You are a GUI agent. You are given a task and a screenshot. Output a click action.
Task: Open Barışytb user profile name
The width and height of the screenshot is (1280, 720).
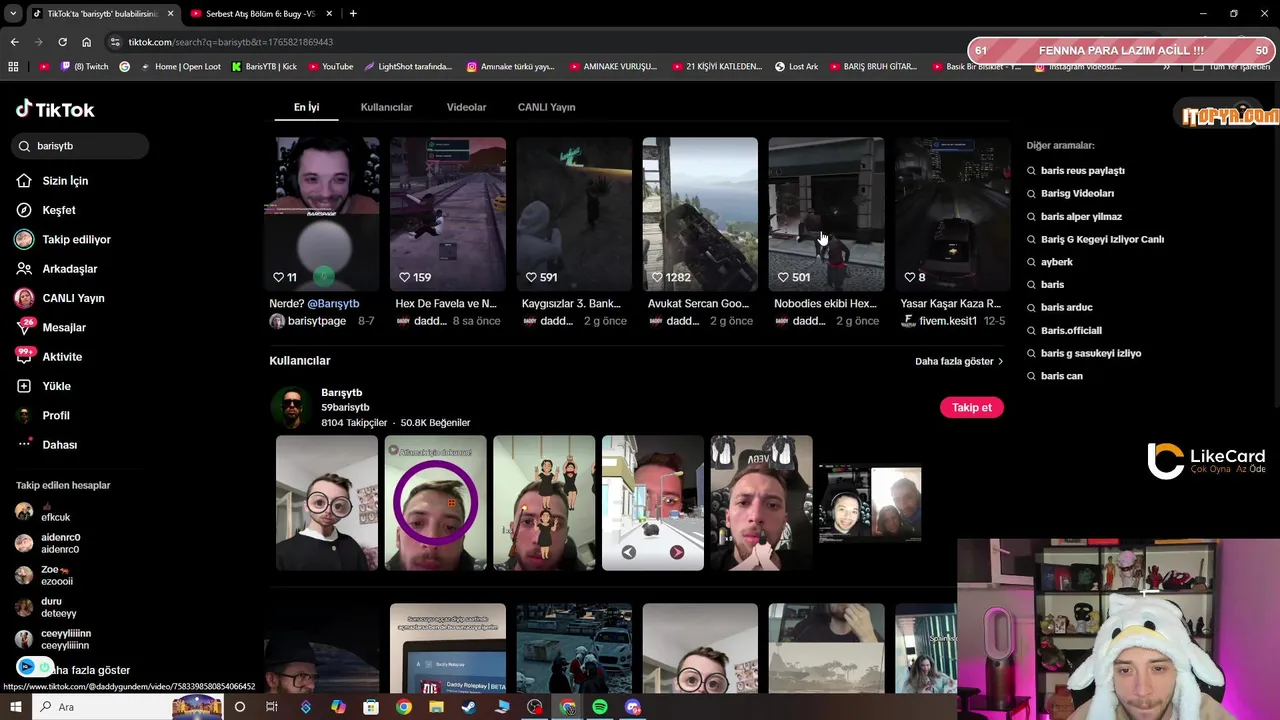(x=341, y=392)
